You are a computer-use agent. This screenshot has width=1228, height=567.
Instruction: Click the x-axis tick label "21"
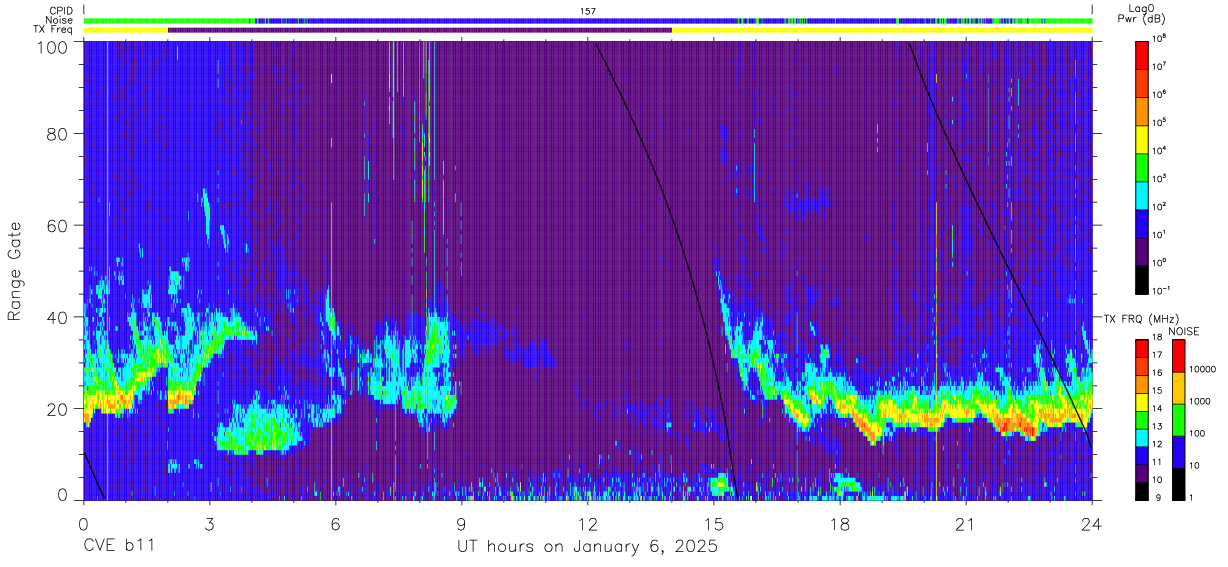pos(966,524)
